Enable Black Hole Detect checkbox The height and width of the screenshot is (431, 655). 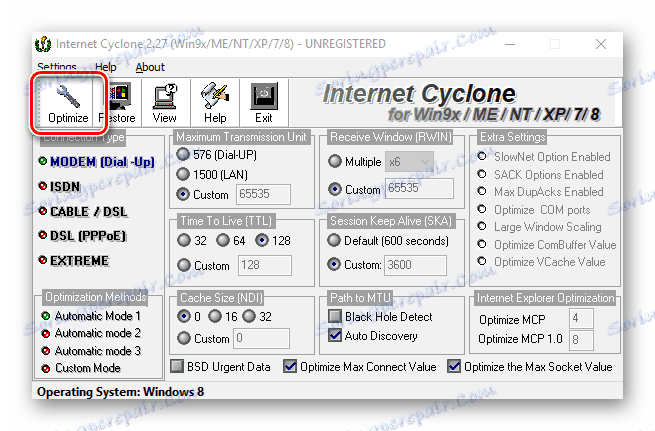point(335,317)
